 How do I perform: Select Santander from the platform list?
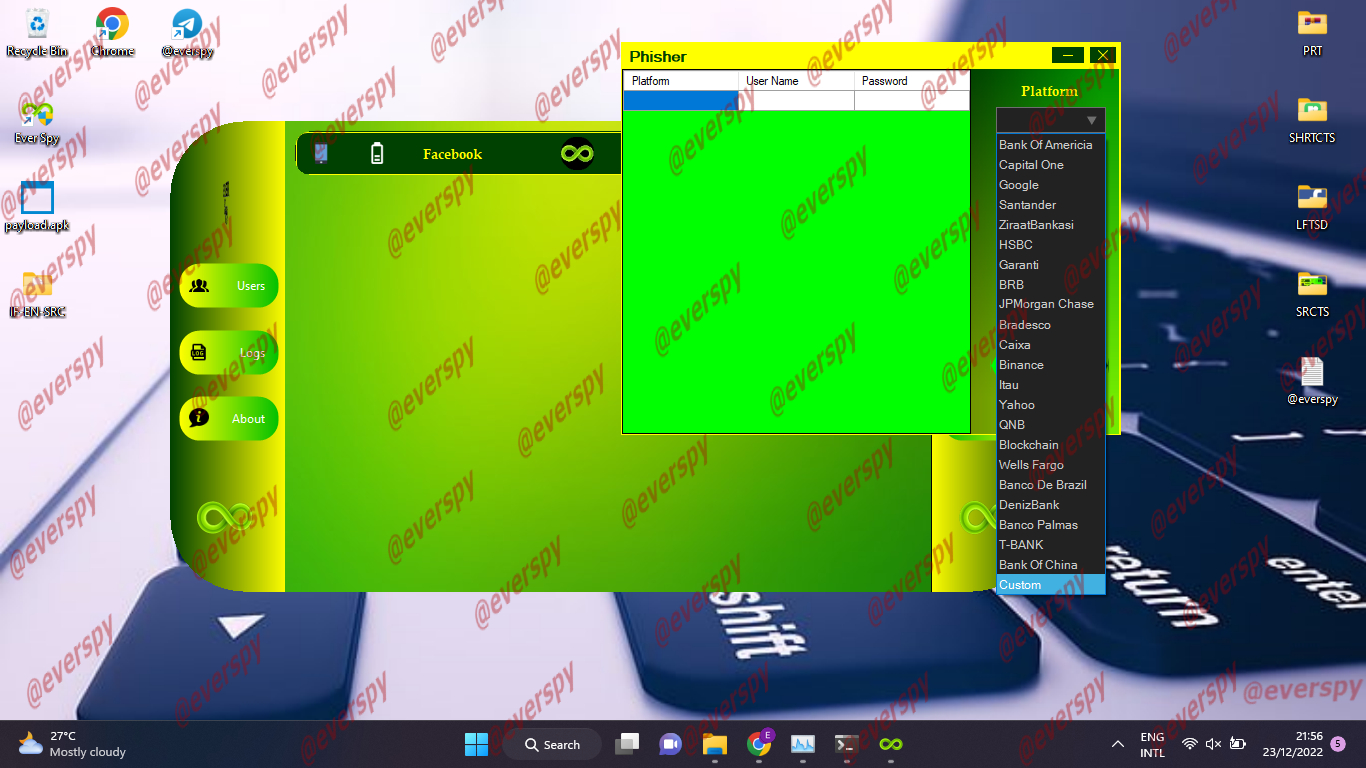pyautogui.click(x=1050, y=205)
